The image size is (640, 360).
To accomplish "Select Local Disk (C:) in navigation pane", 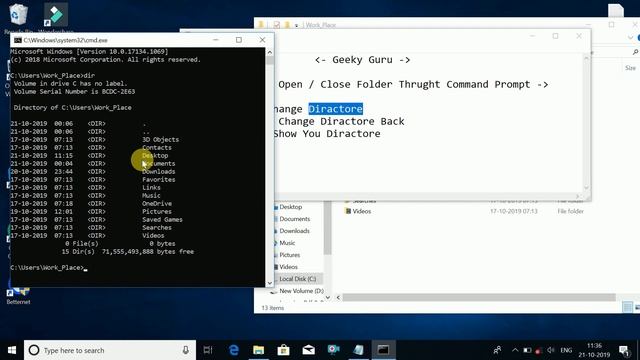I will tap(297, 279).
